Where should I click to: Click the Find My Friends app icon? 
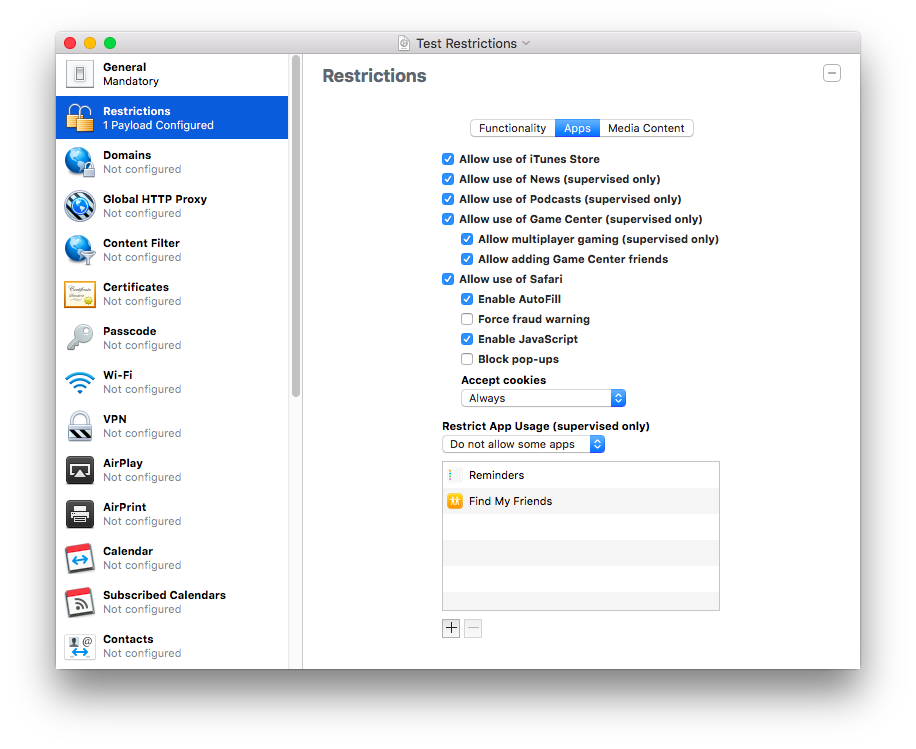point(454,501)
